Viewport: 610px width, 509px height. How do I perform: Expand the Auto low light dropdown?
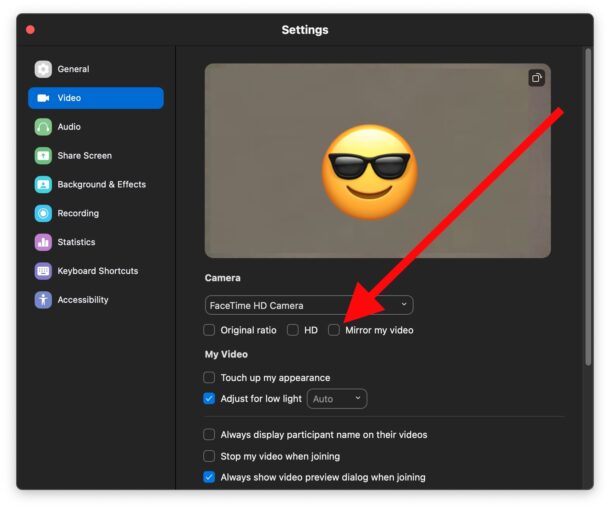336,399
